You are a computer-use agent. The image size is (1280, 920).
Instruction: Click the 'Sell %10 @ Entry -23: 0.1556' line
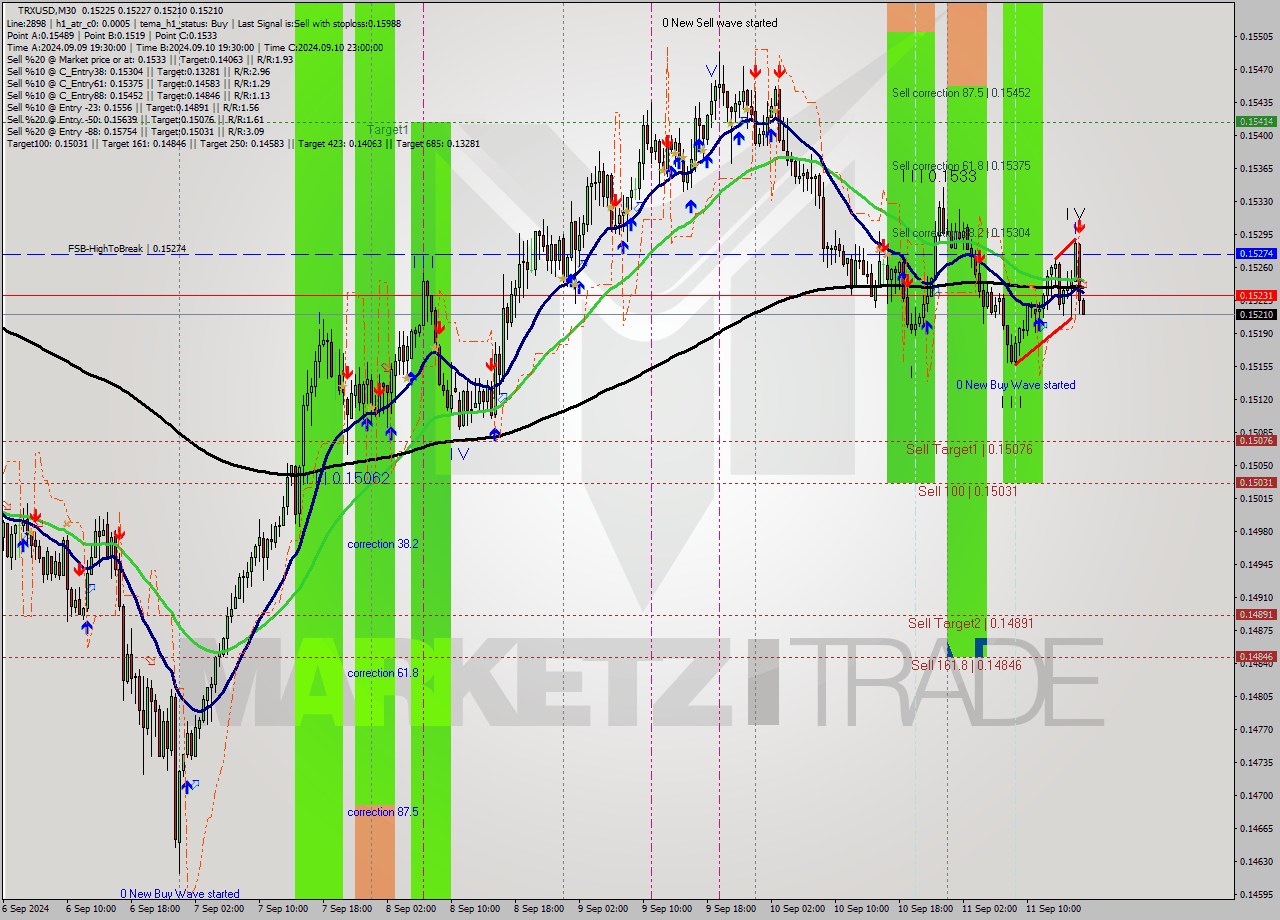(x=133, y=108)
